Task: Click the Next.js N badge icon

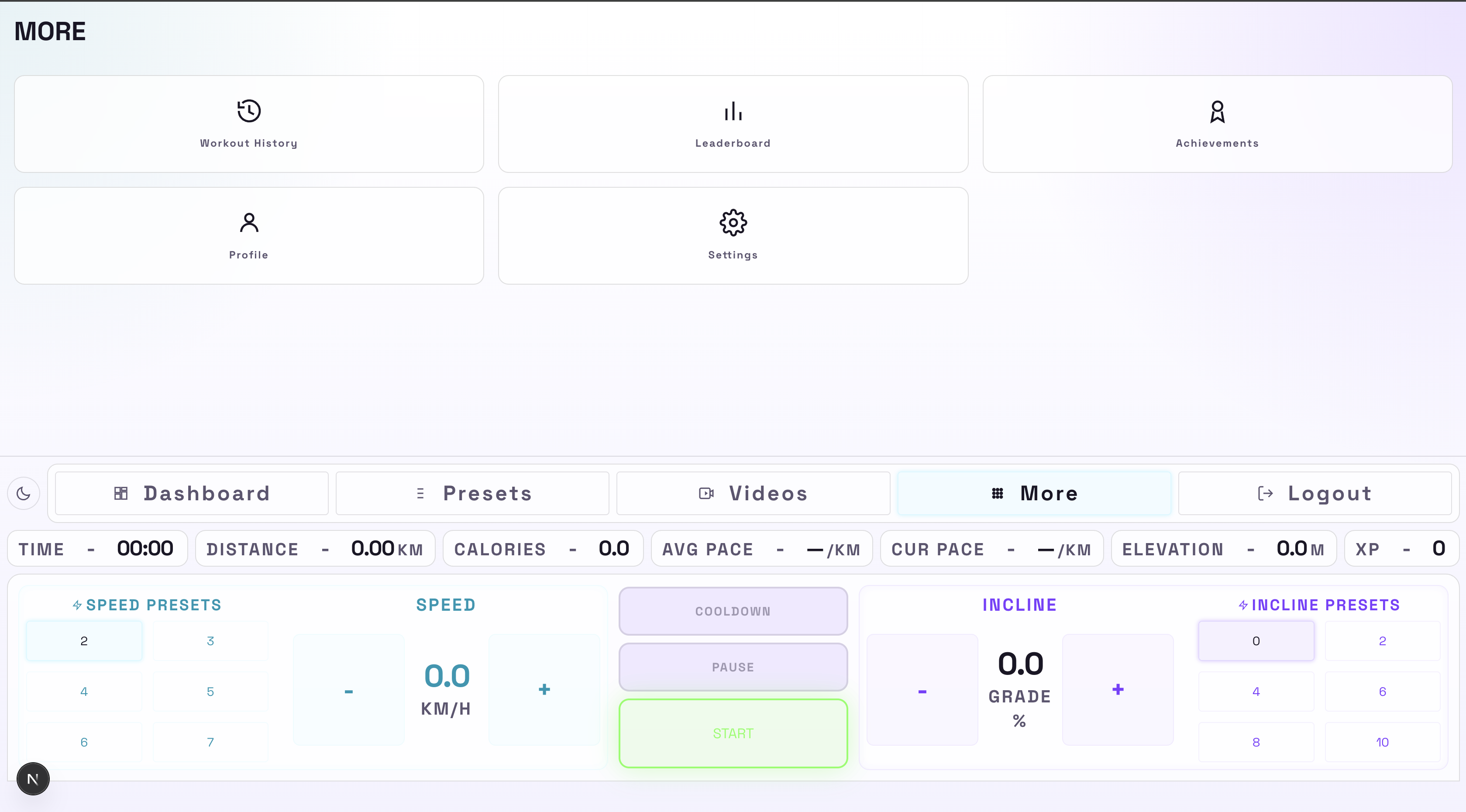Action: pos(33,778)
